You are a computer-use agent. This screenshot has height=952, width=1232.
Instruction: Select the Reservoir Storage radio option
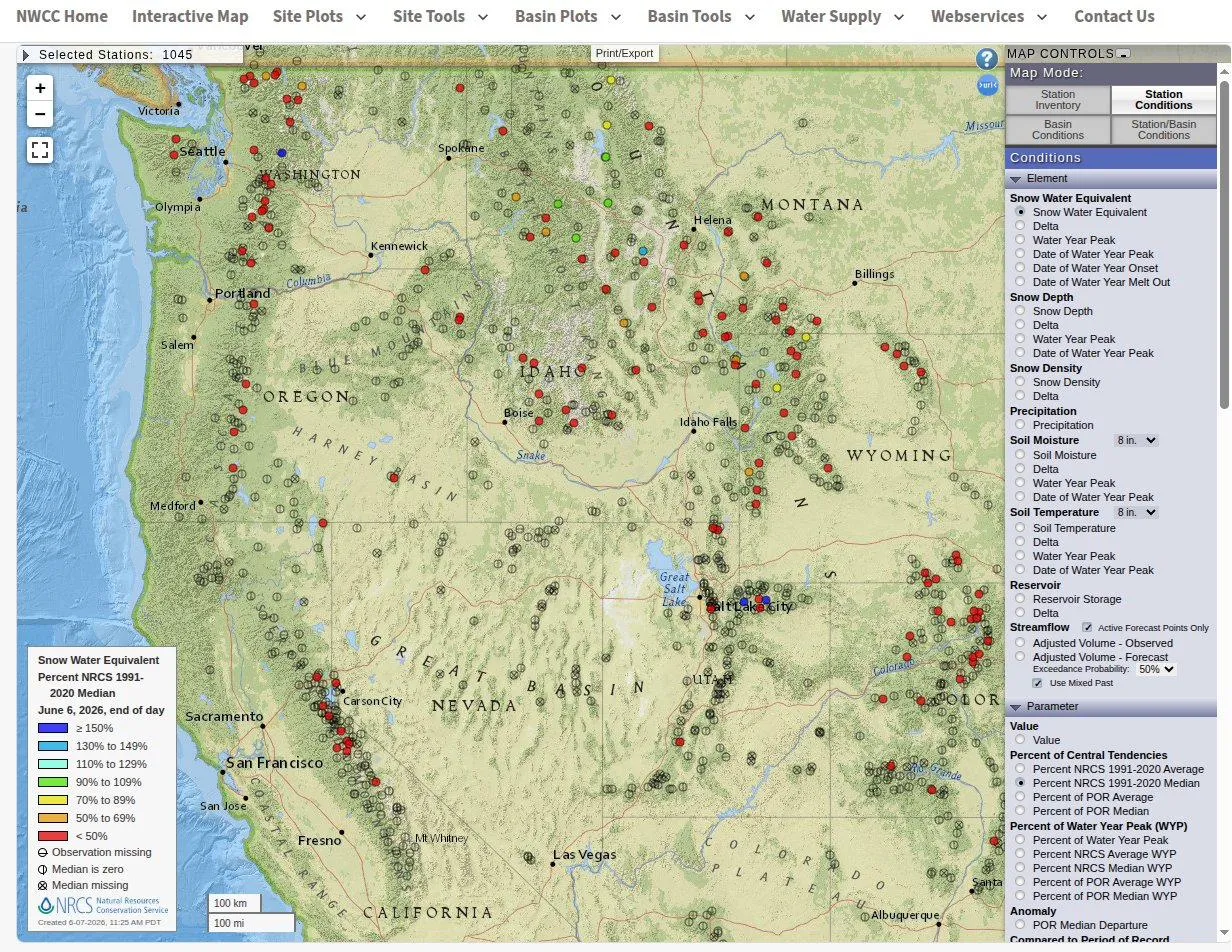pos(1020,599)
